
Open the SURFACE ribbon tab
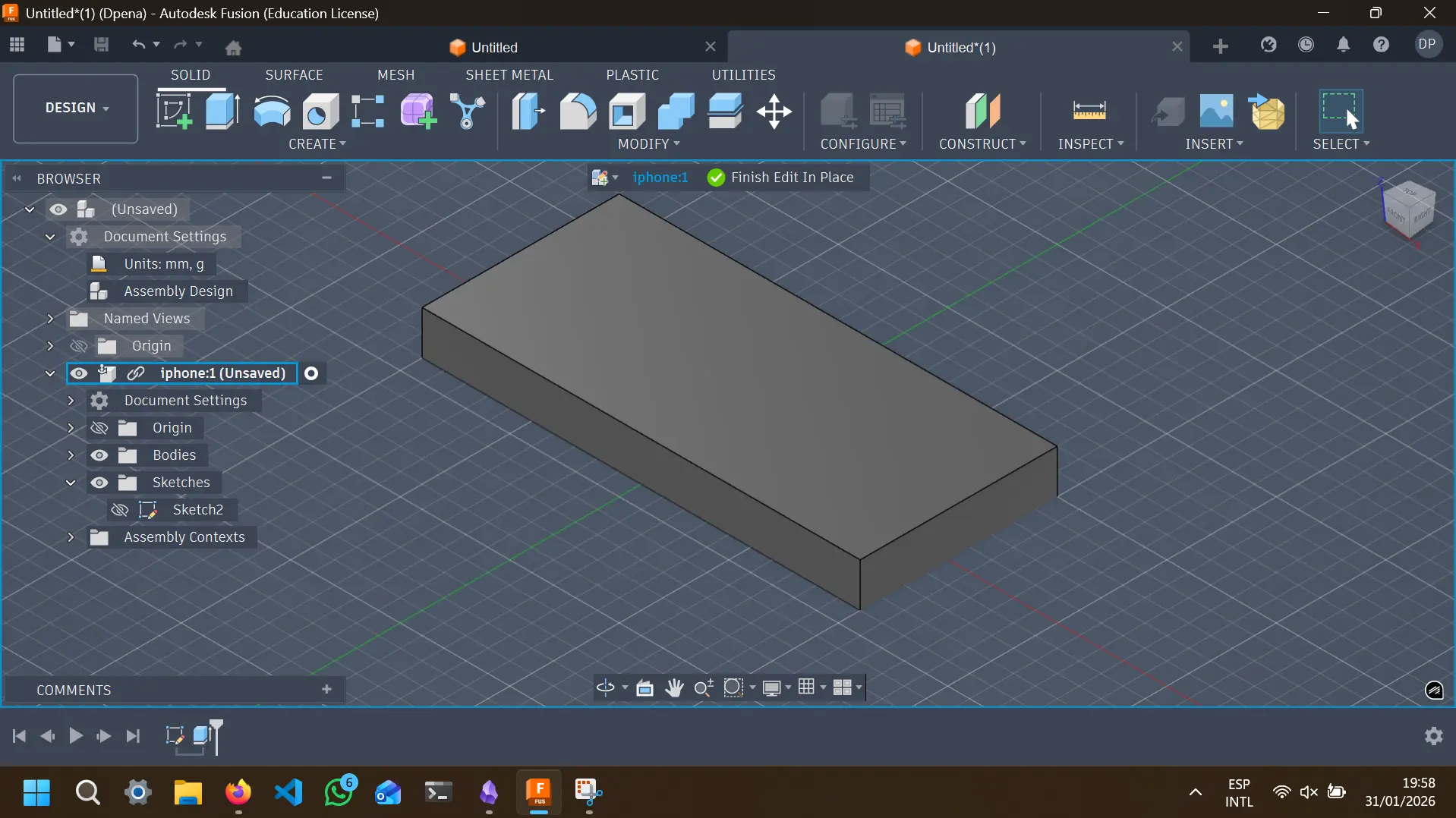(x=295, y=74)
